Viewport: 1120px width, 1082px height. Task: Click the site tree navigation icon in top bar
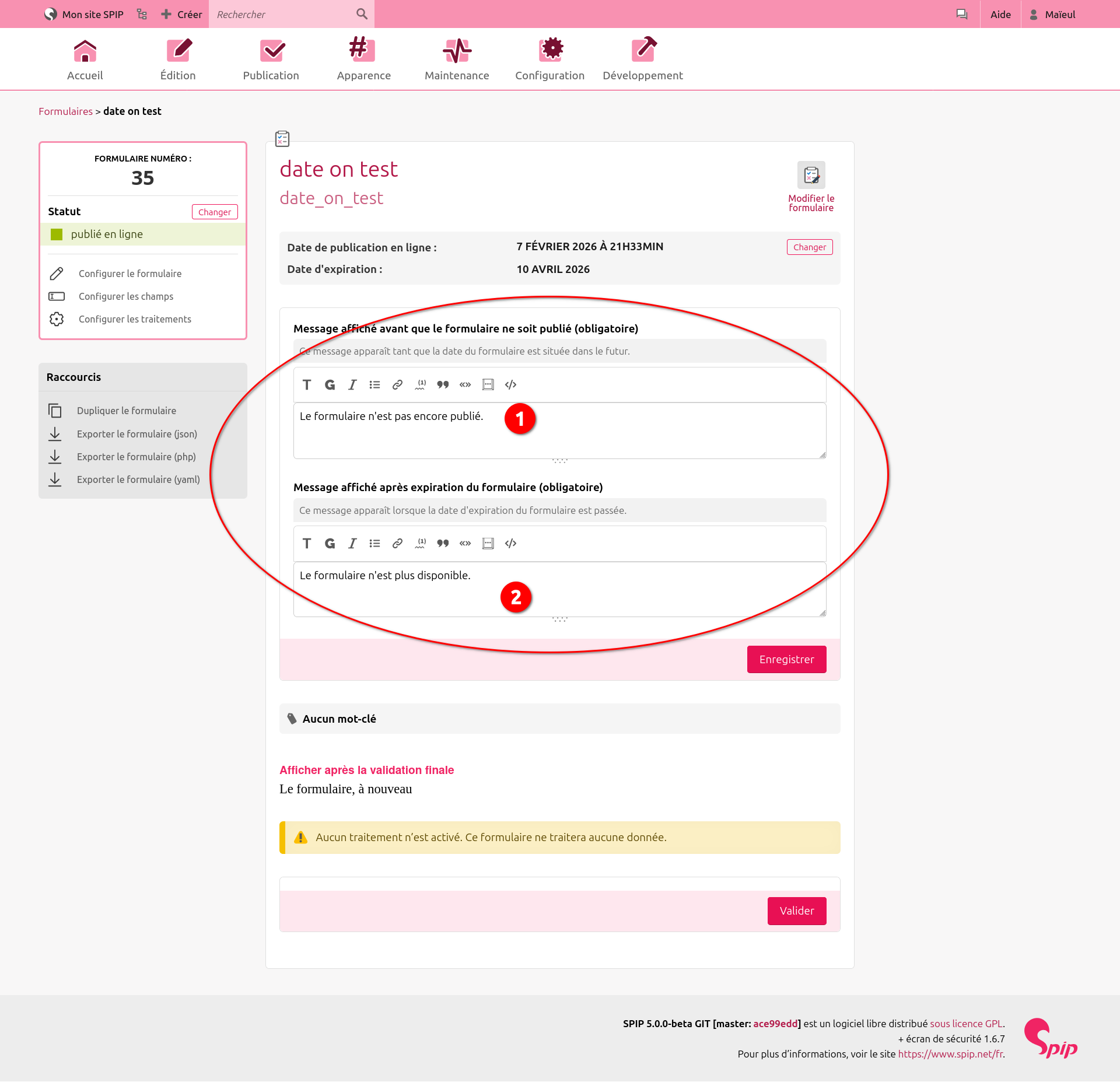[x=142, y=14]
